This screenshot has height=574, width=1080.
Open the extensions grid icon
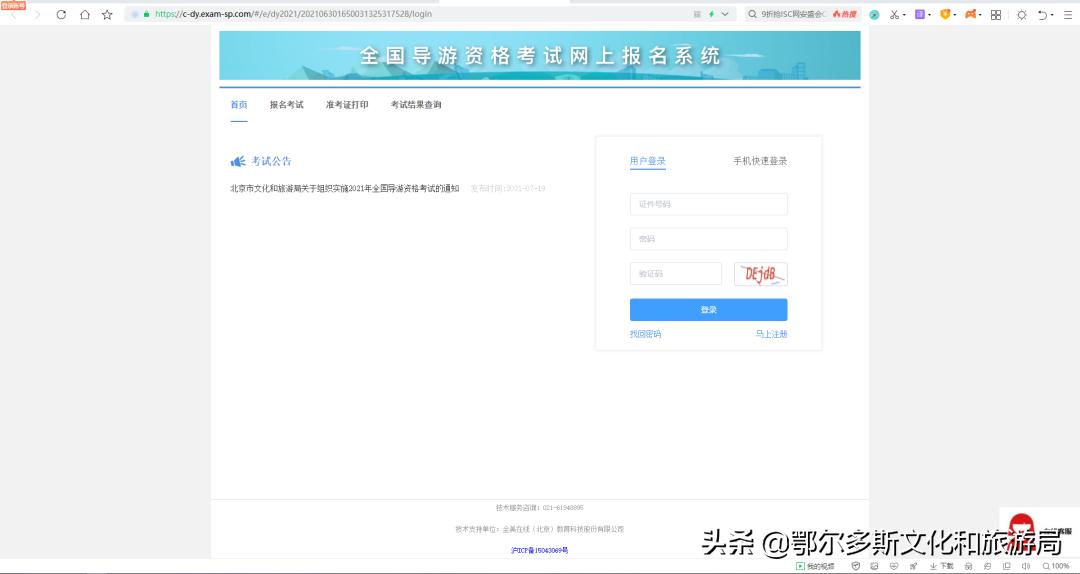click(x=996, y=14)
